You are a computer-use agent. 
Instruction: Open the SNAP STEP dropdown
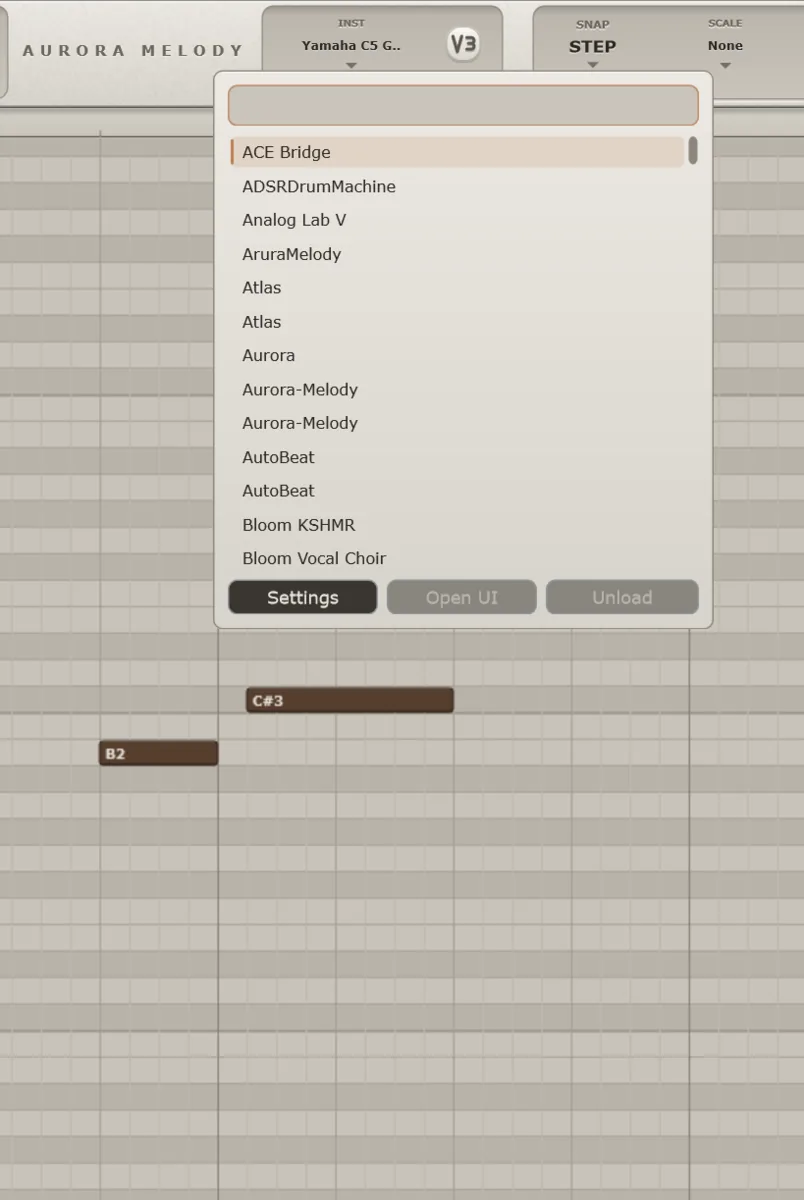(x=592, y=46)
